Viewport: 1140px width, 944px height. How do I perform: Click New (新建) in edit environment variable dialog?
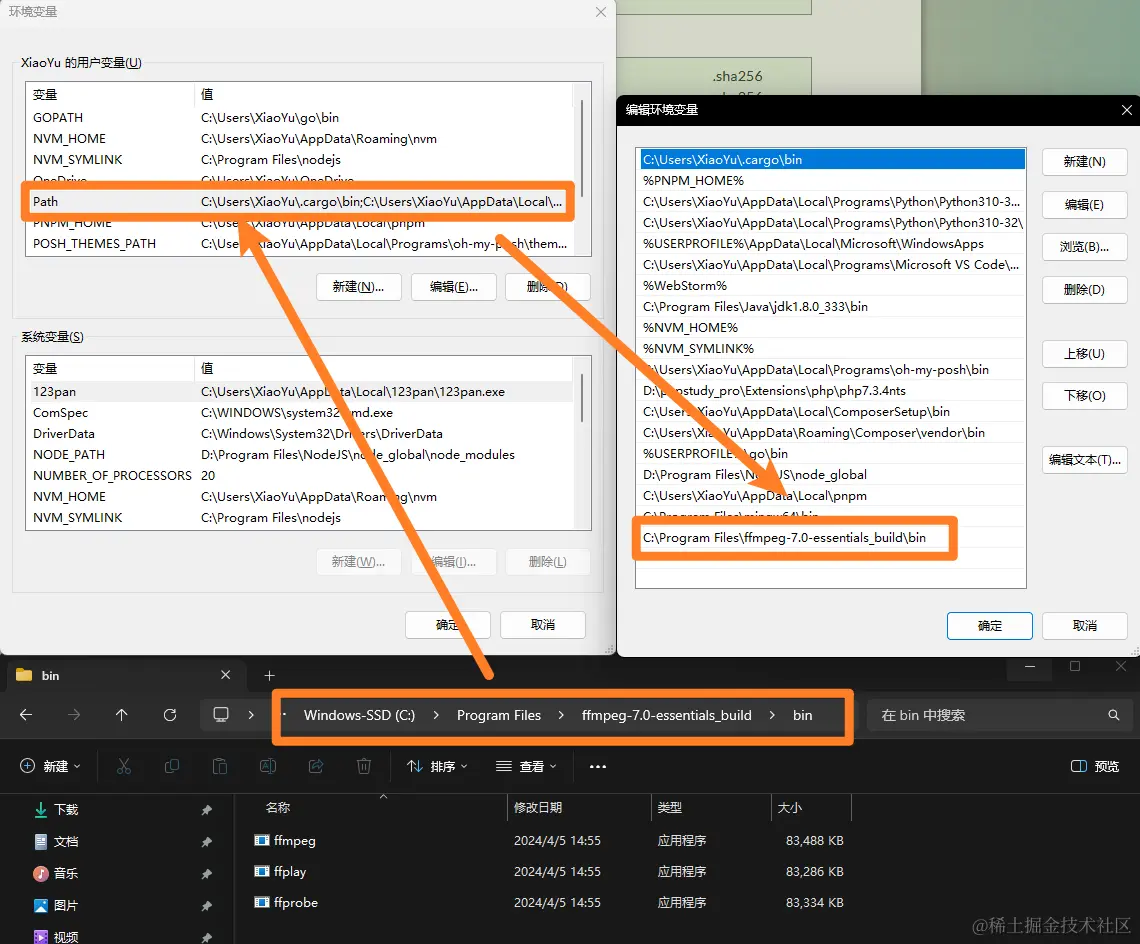[x=1084, y=161]
